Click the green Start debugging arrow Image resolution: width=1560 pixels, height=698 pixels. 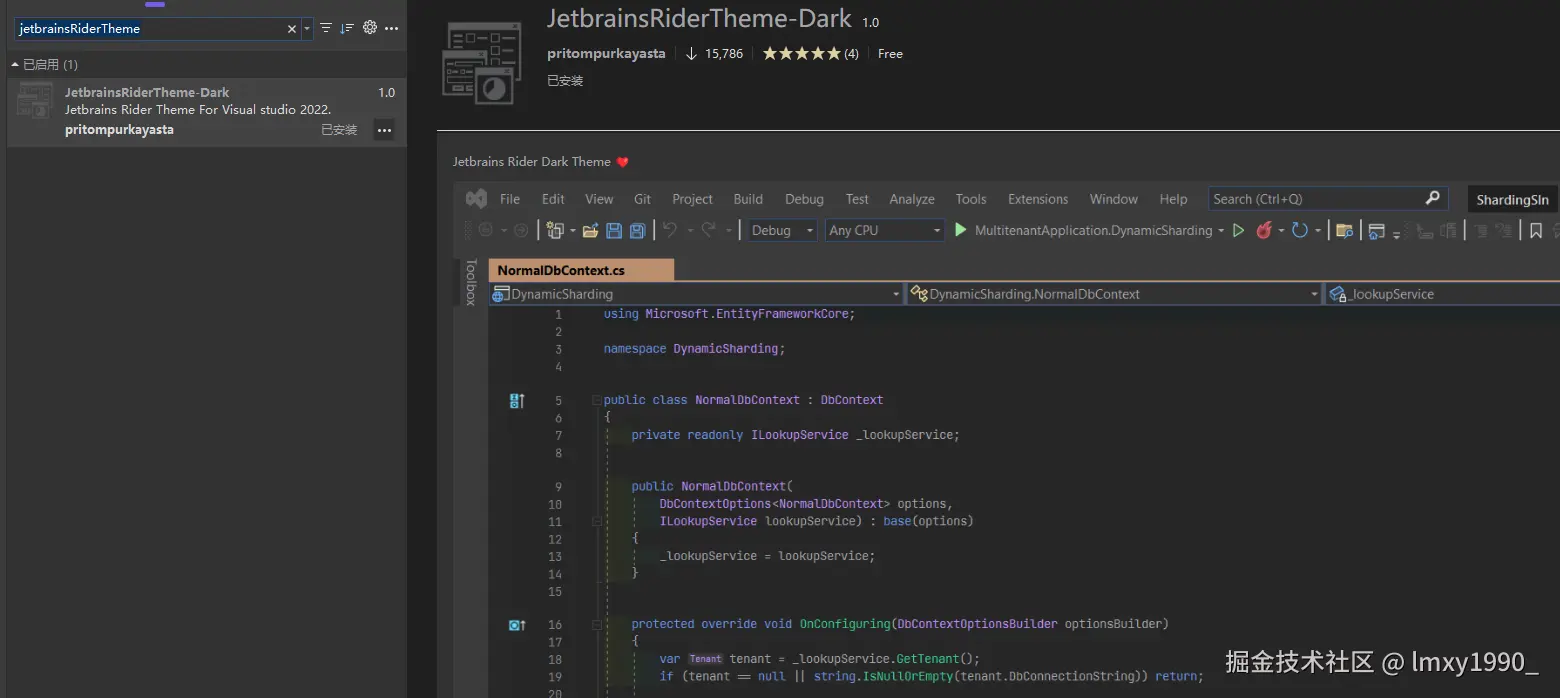pyautogui.click(x=961, y=230)
